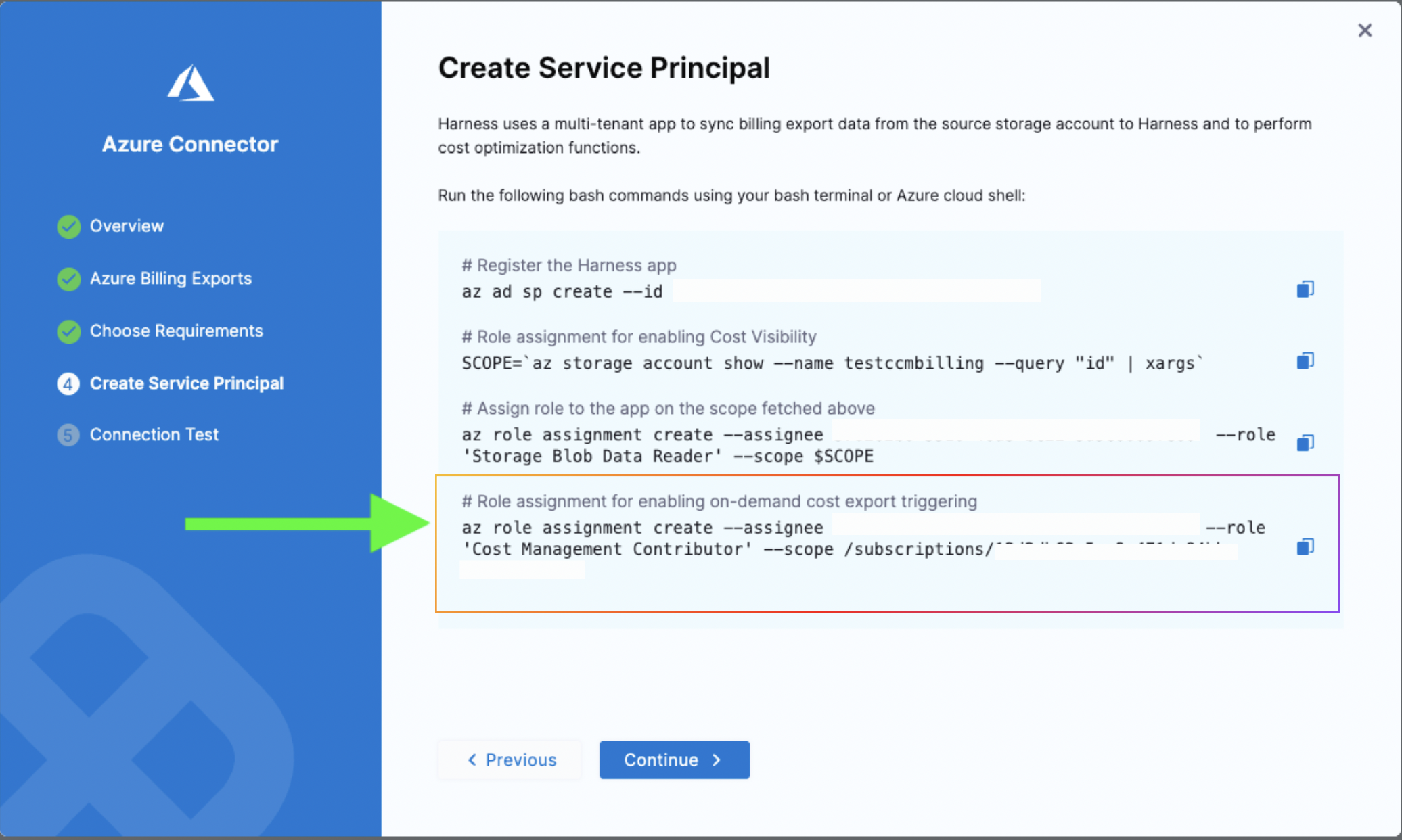Go to the Overview step
The height and width of the screenshot is (840, 1402).
point(127,226)
